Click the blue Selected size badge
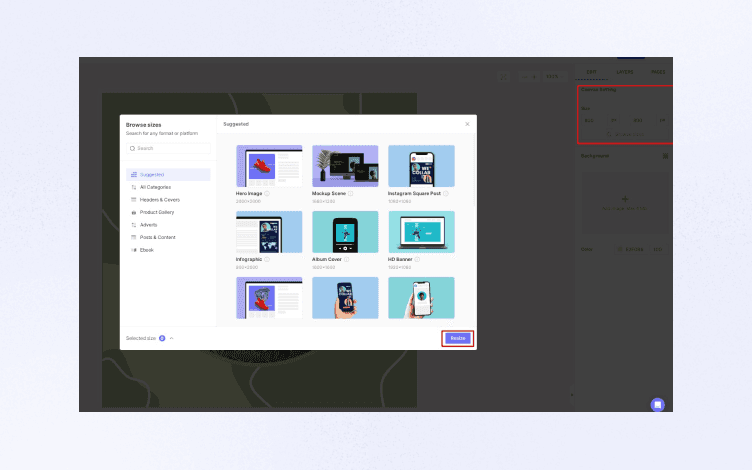The width and height of the screenshot is (752, 470). 162,339
